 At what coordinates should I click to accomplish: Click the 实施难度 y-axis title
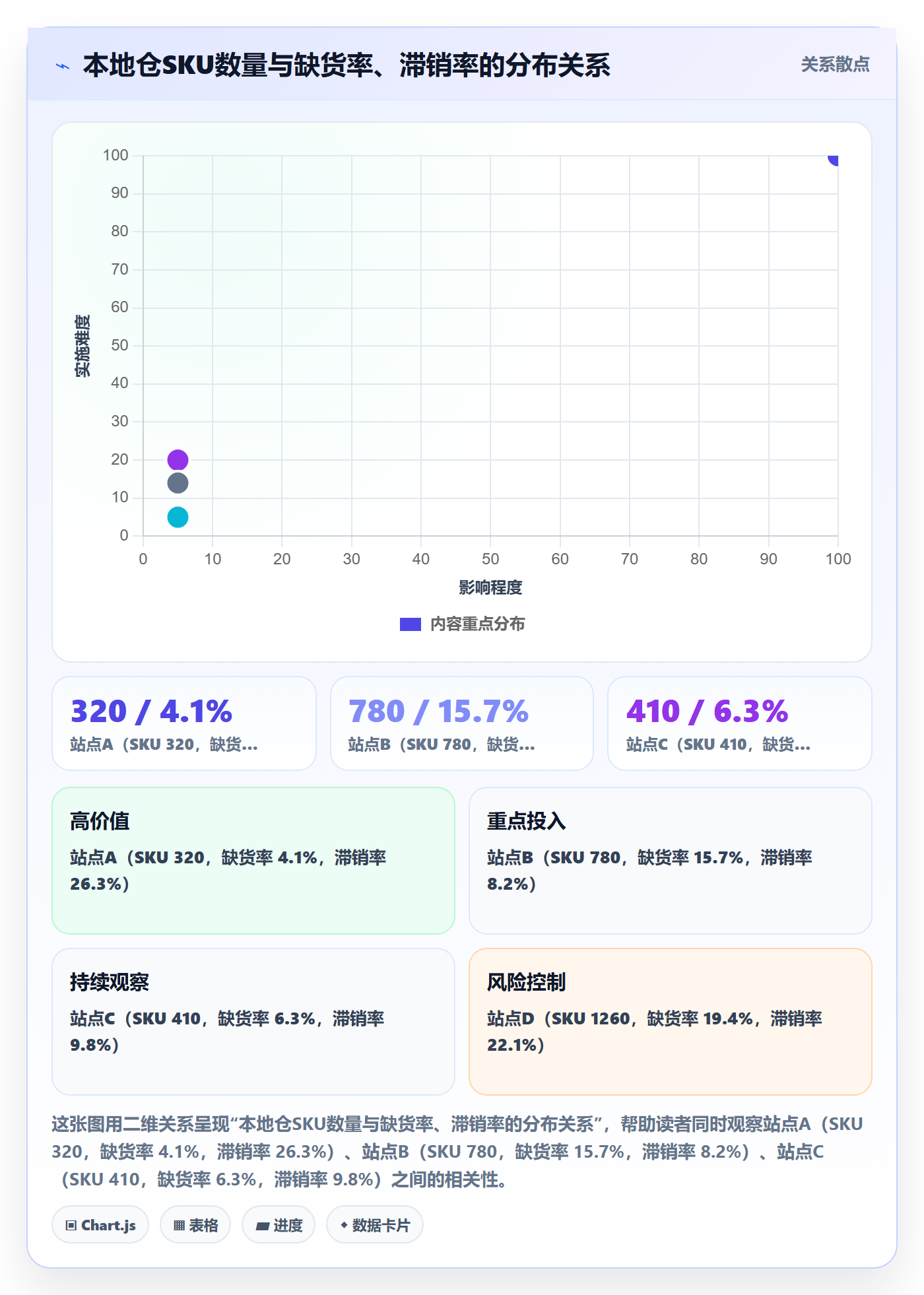(82, 346)
